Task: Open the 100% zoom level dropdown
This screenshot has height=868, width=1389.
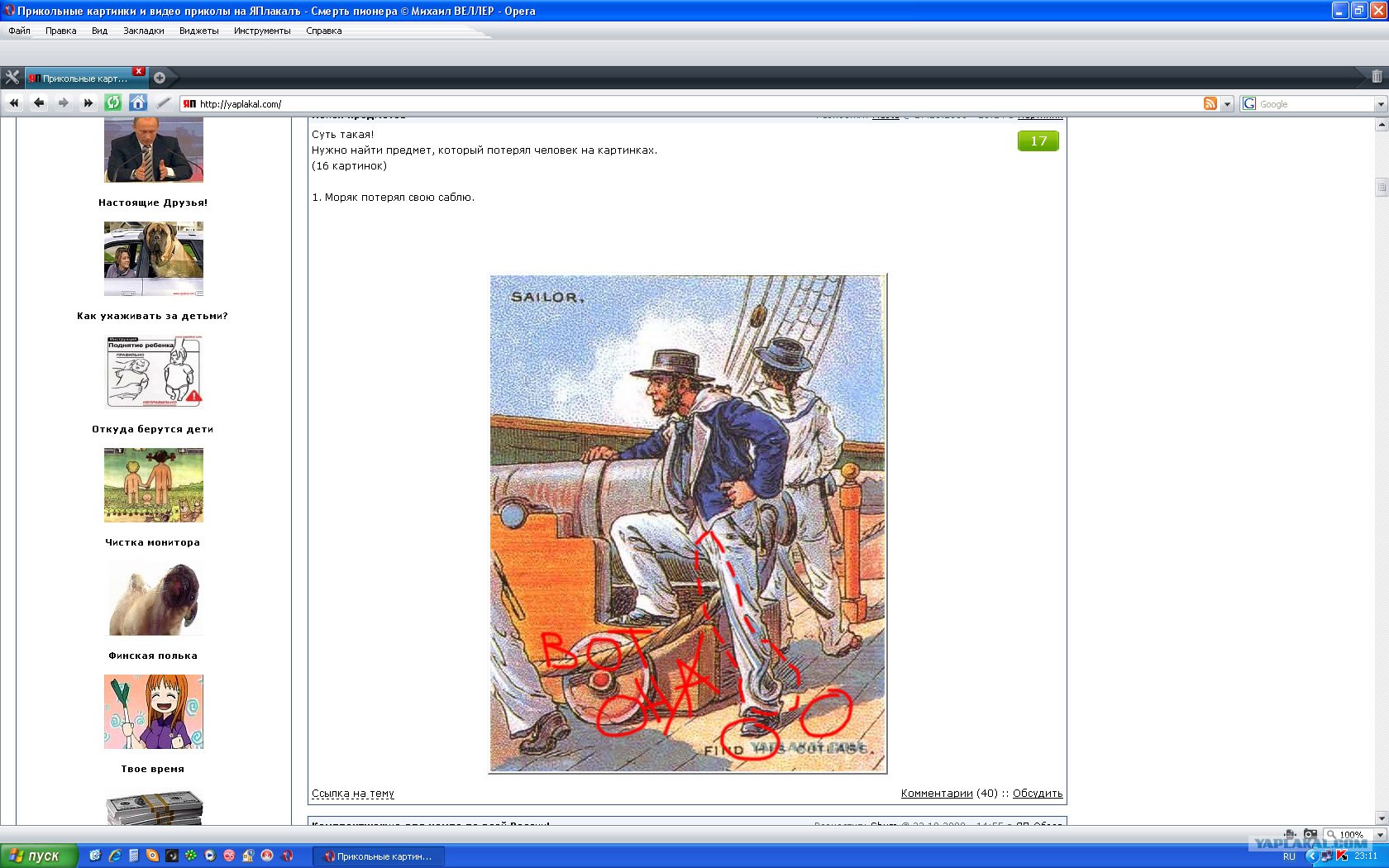Action: pos(1380,835)
